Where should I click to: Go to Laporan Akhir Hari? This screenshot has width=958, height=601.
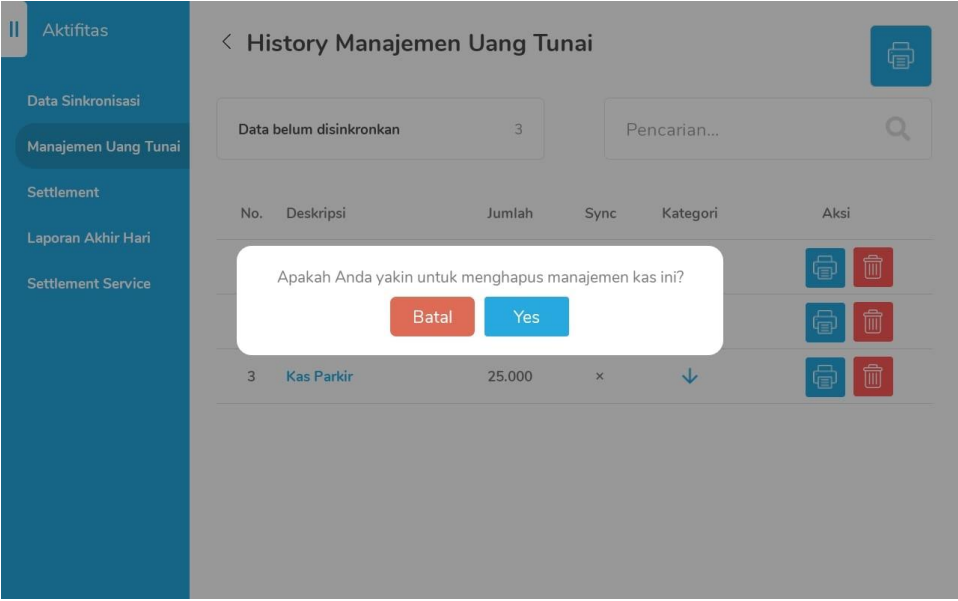[89, 238]
